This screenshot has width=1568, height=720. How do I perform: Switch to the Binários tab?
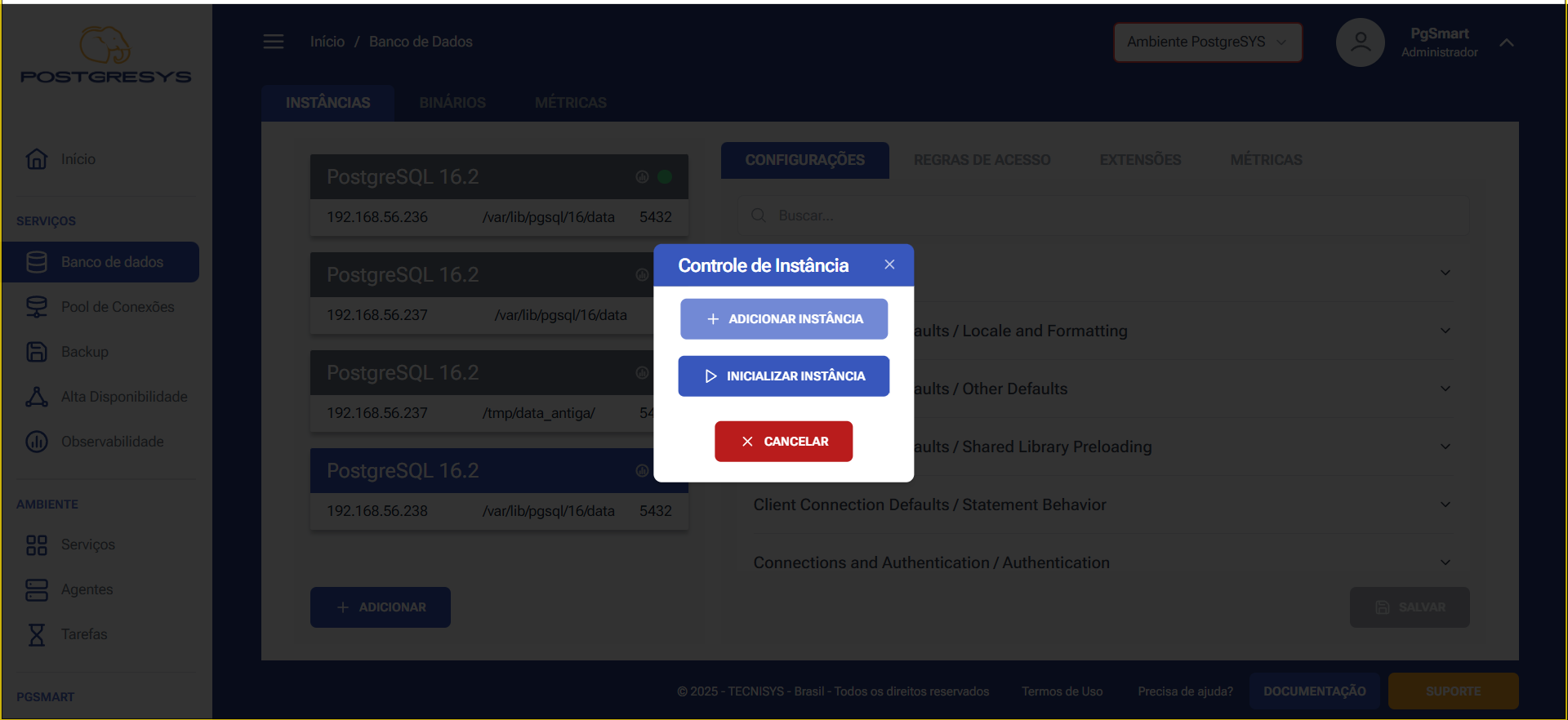452,103
